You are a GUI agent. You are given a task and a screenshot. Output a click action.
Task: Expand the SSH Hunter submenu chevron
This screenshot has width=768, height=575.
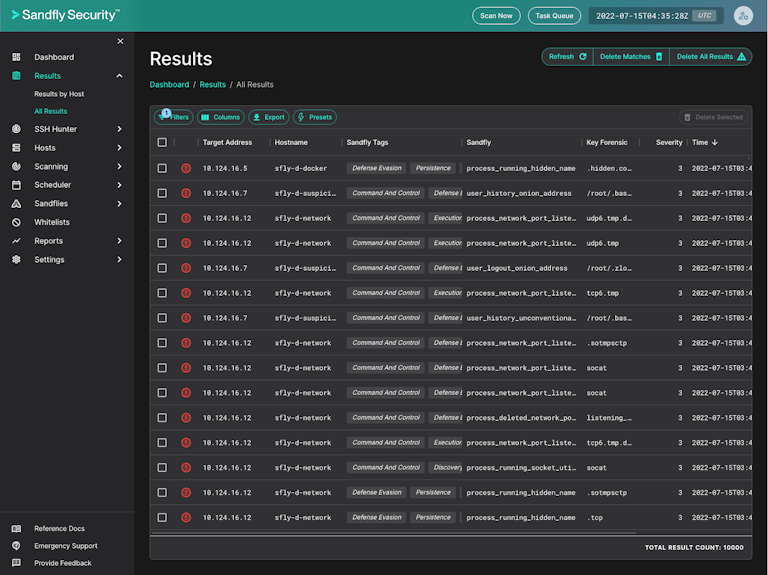coord(120,129)
